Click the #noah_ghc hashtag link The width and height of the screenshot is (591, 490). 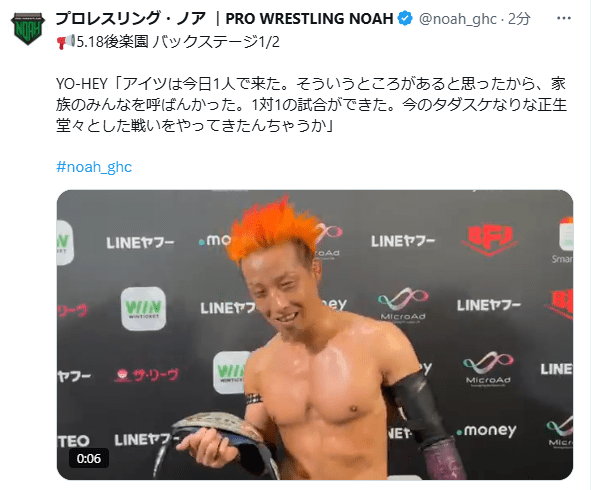94,167
